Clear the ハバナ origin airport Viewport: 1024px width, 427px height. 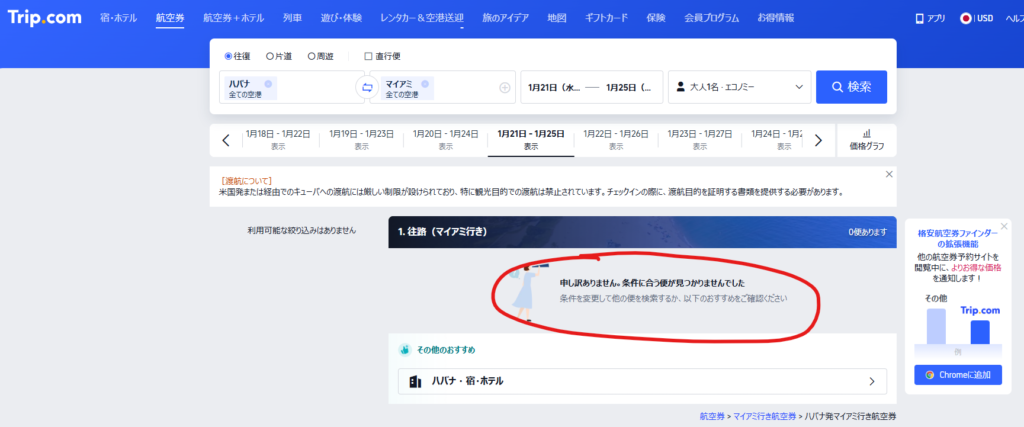(268, 84)
